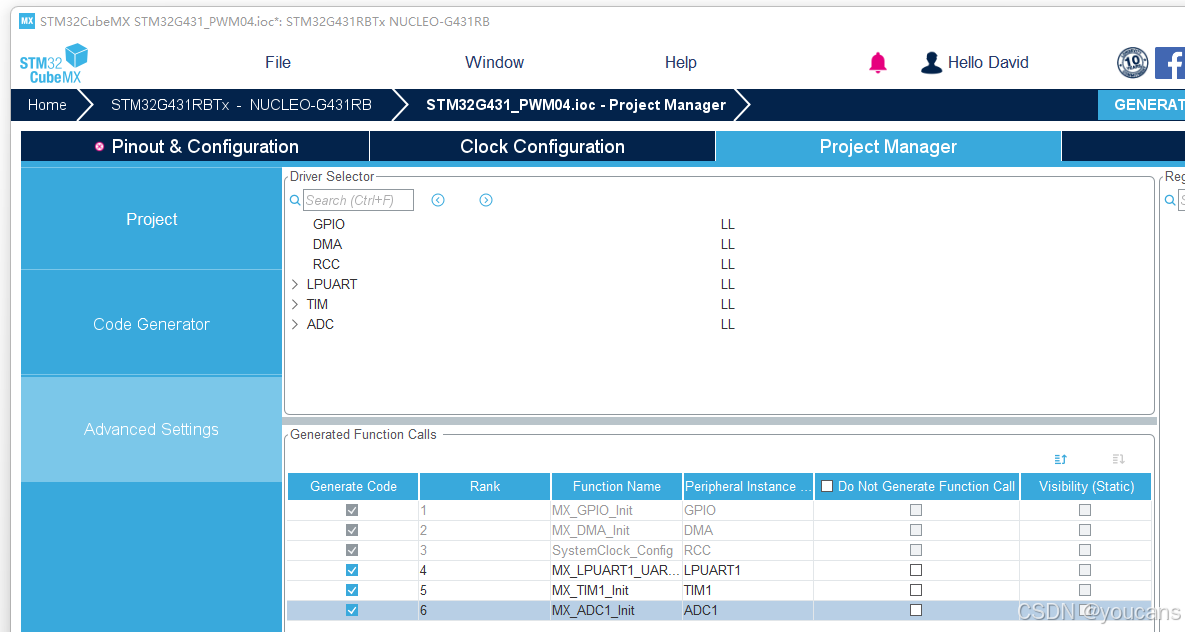
Task: Click the Rank column header
Action: click(484, 486)
